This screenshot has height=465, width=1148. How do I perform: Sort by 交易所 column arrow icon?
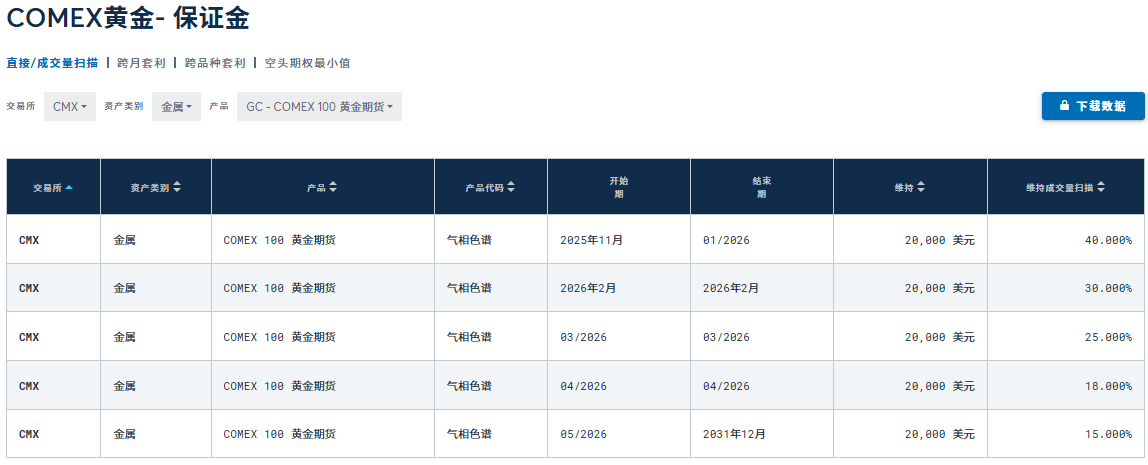click(x=69, y=187)
